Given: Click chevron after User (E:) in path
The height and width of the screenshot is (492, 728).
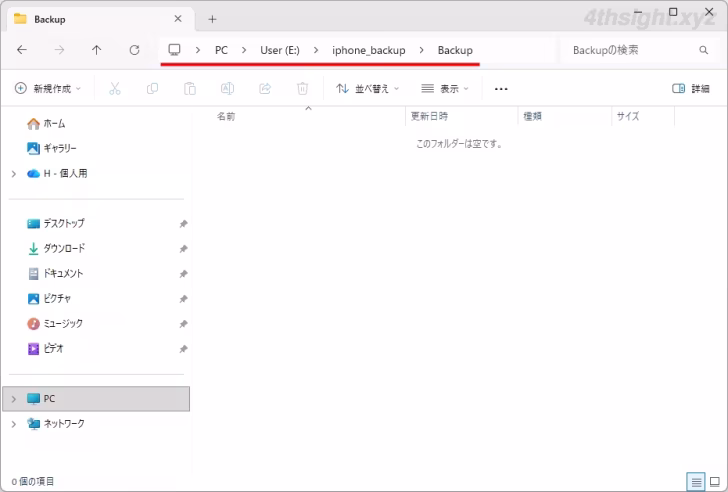Looking at the screenshot, I should [x=316, y=50].
